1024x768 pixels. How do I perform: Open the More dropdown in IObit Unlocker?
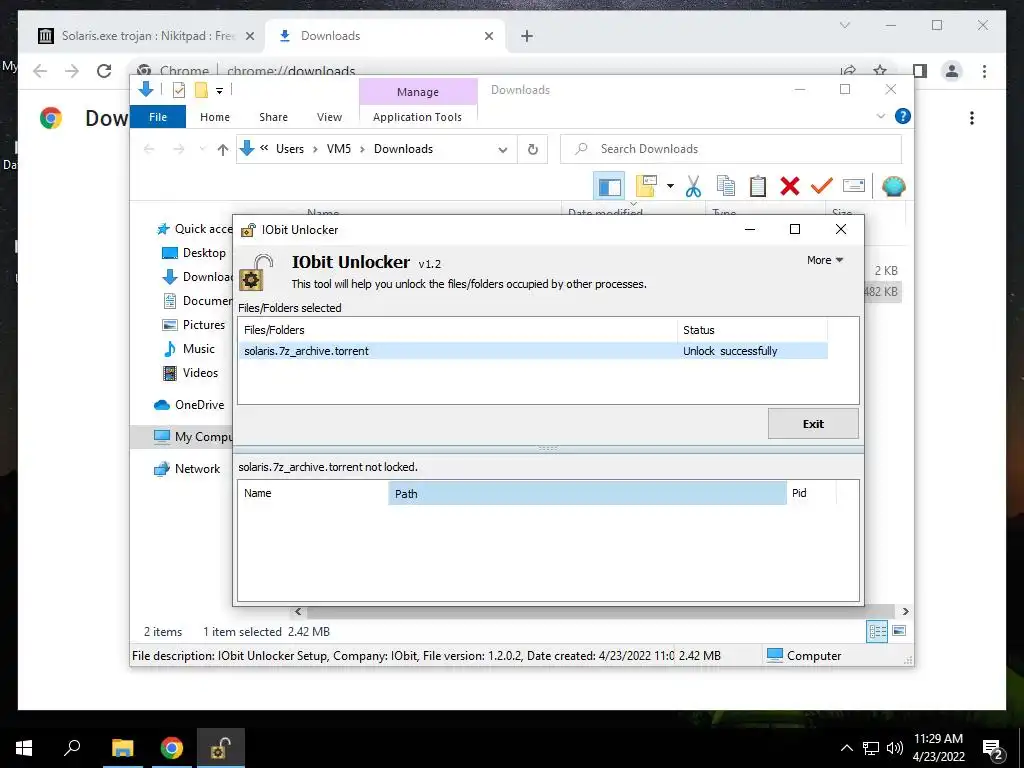point(825,260)
